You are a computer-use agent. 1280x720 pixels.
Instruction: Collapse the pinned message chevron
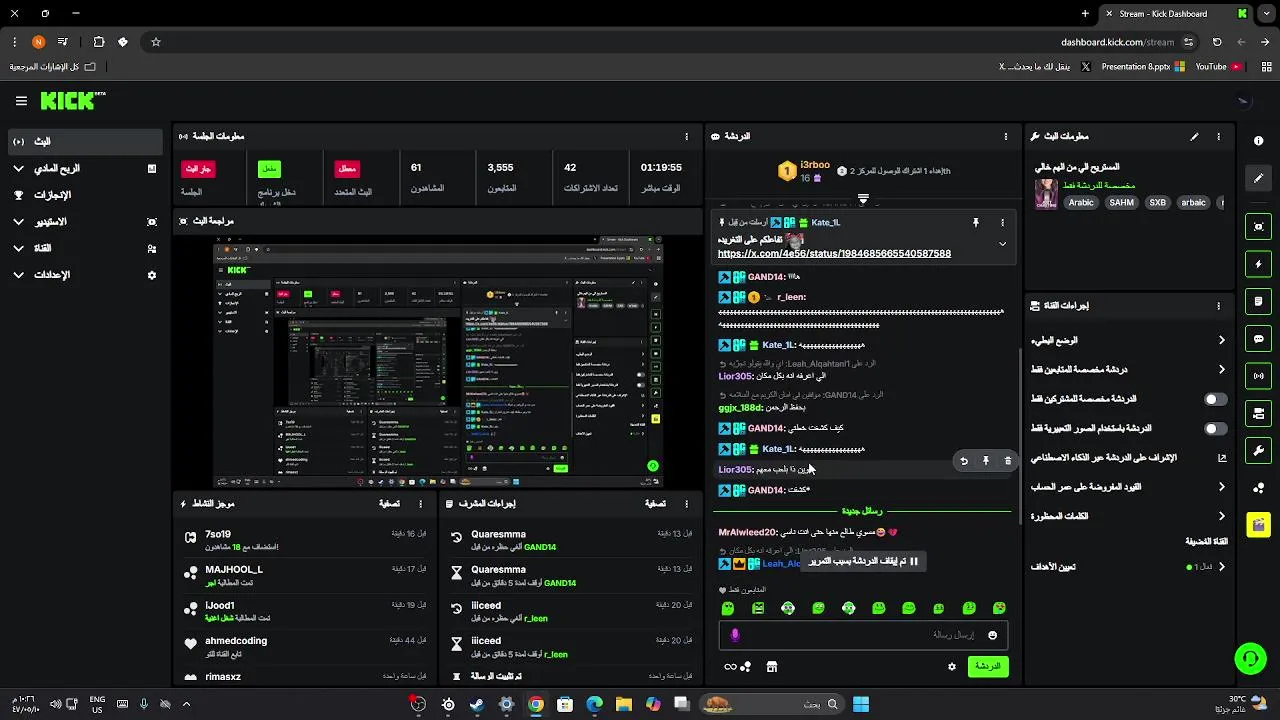[1002, 244]
